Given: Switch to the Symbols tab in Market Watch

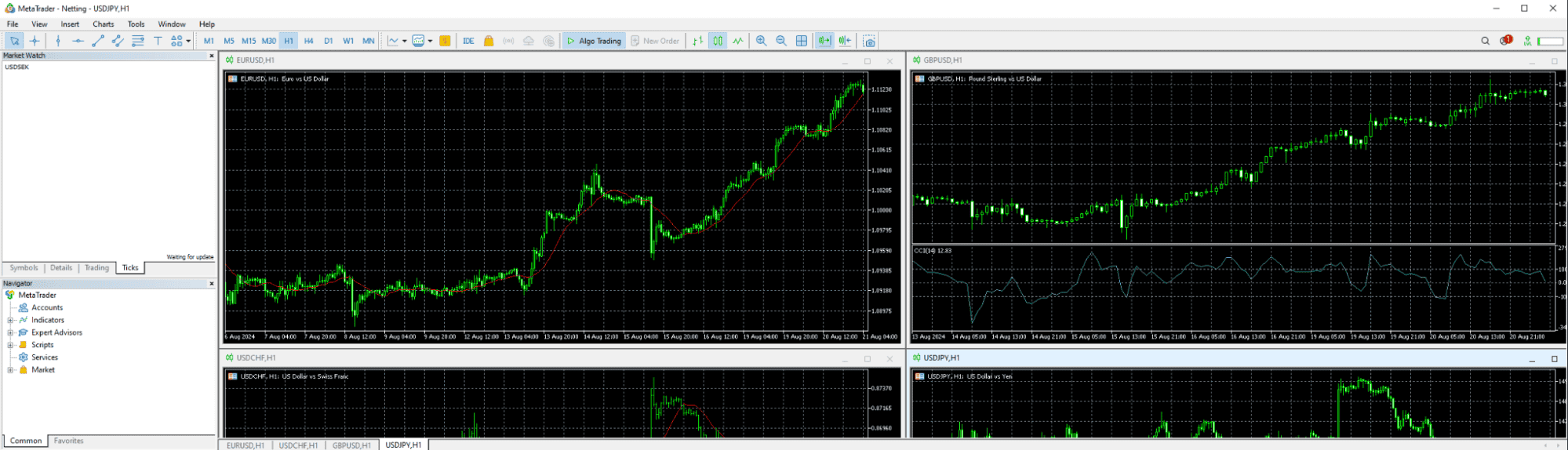Looking at the screenshot, I should [24, 268].
